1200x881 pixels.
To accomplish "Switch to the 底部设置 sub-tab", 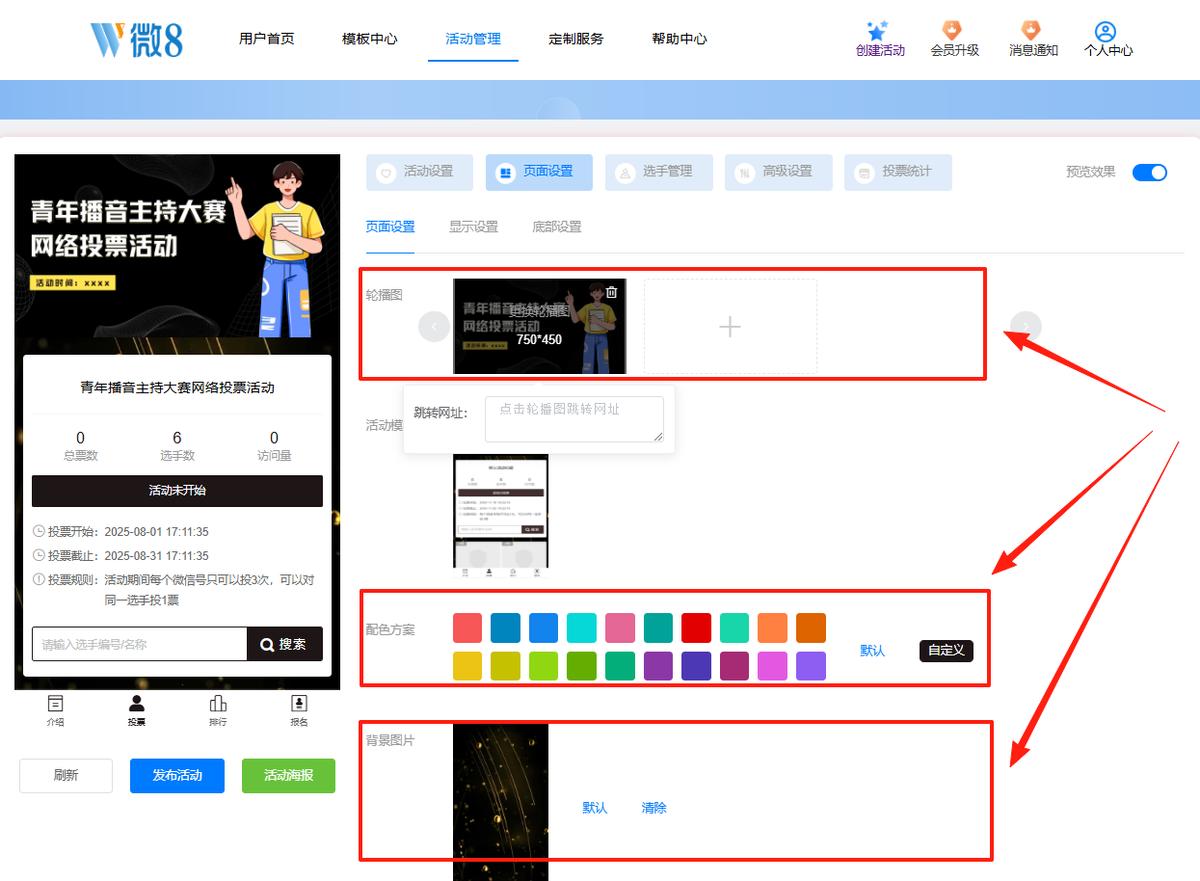I will coord(557,227).
